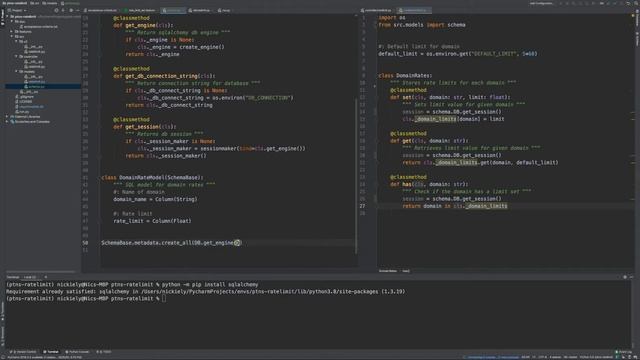Select ratelimit.py under models folder
This screenshot has height=360, width=640.
[x=35, y=82]
